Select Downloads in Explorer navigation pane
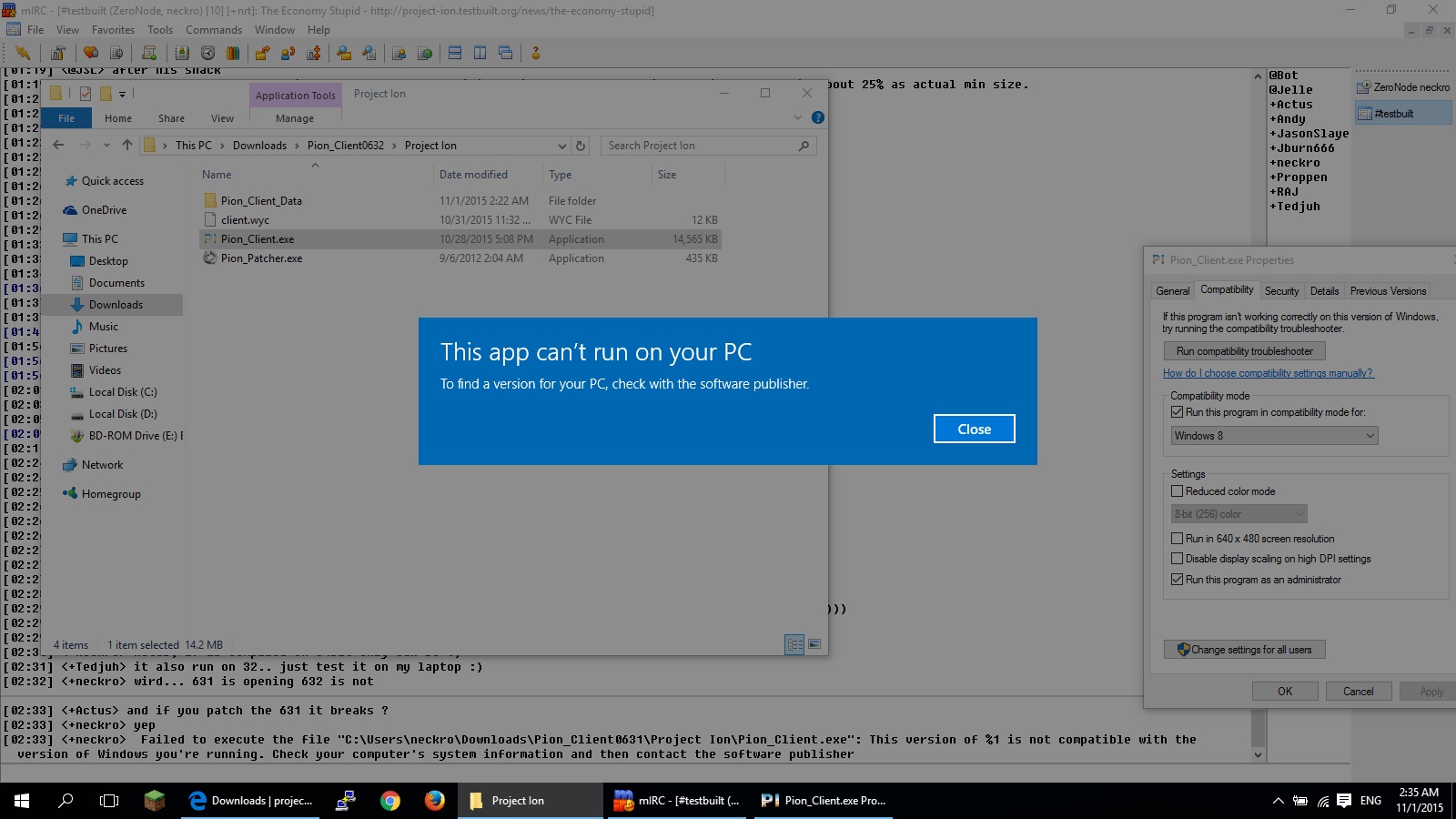This screenshot has height=819, width=1456. pos(116,305)
